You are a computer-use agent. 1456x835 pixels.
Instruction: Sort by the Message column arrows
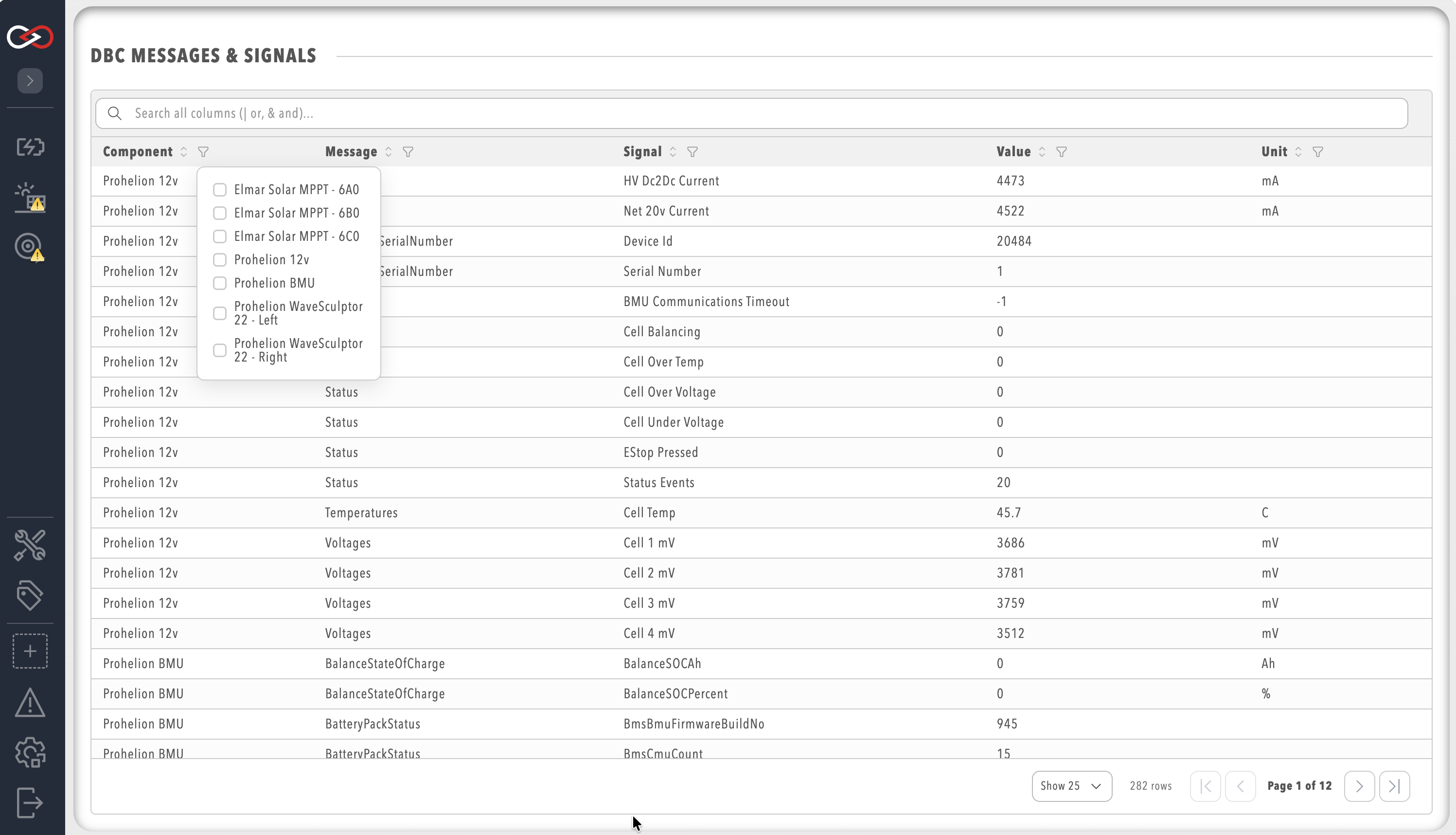click(389, 152)
